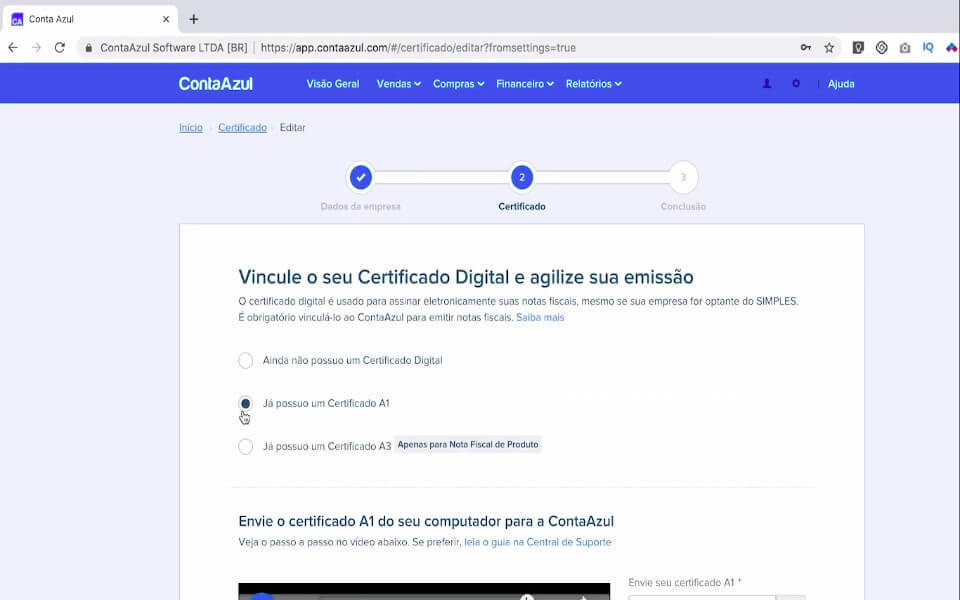Open the user profile icon in header

tap(767, 83)
